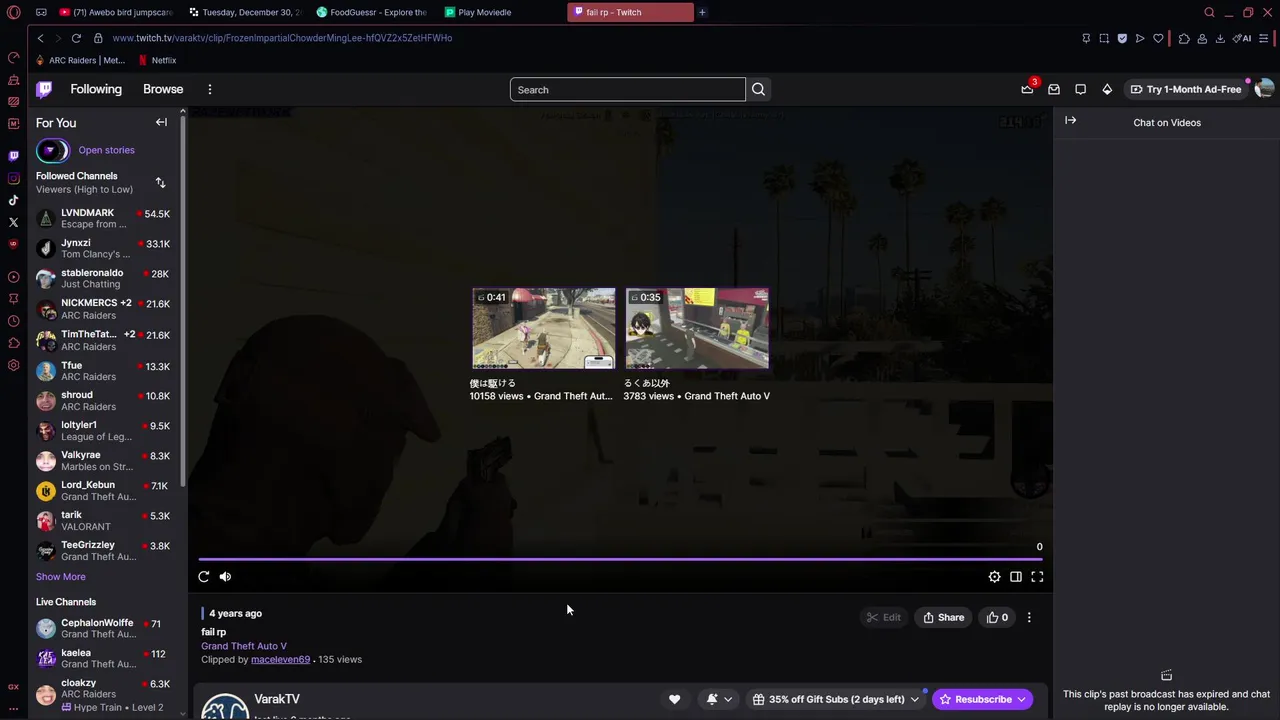Open X (Twitter) in Opera sidebar
The image size is (1280, 720).
(x=13, y=222)
